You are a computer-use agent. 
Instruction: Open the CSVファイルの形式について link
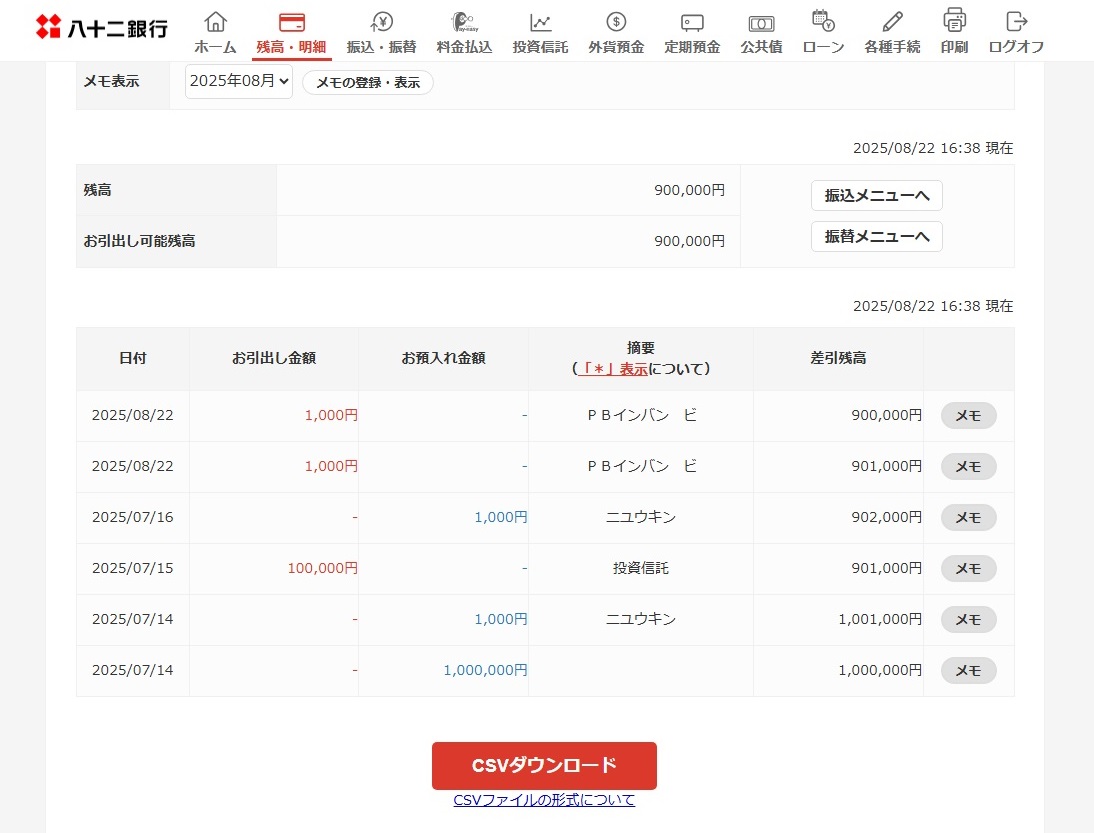pos(544,800)
